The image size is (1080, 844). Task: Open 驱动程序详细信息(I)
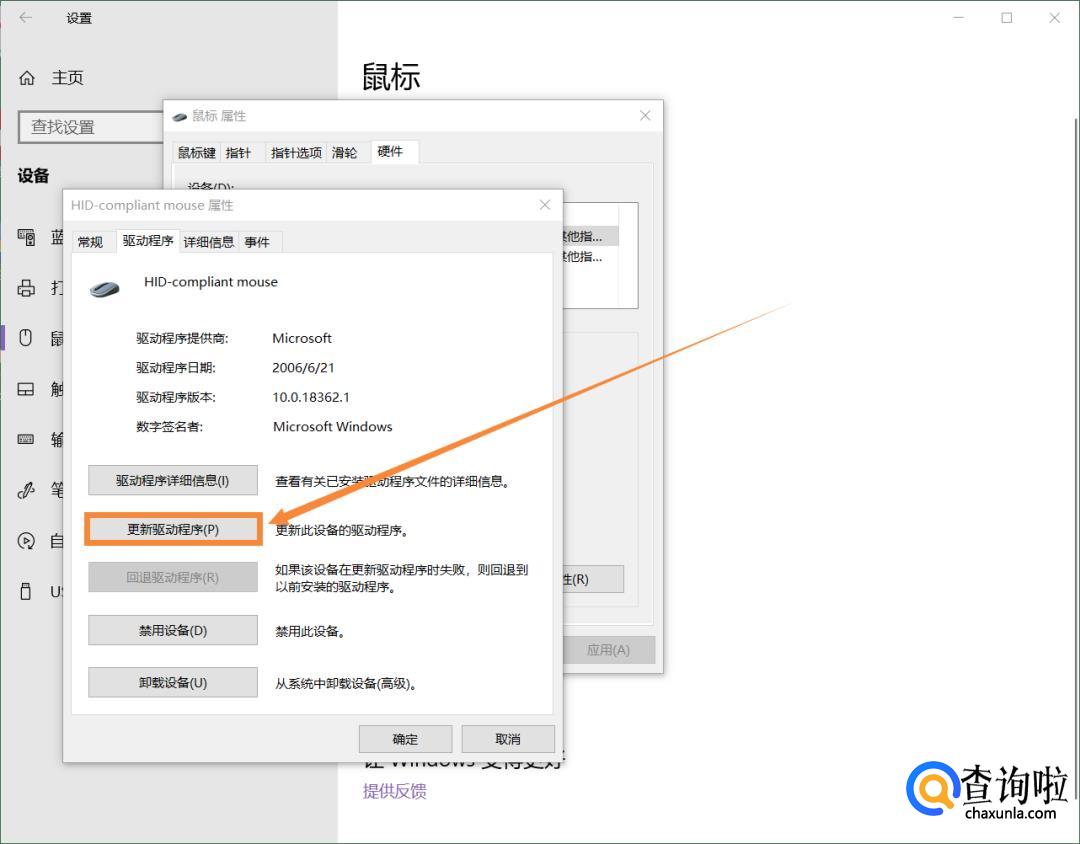coord(173,480)
